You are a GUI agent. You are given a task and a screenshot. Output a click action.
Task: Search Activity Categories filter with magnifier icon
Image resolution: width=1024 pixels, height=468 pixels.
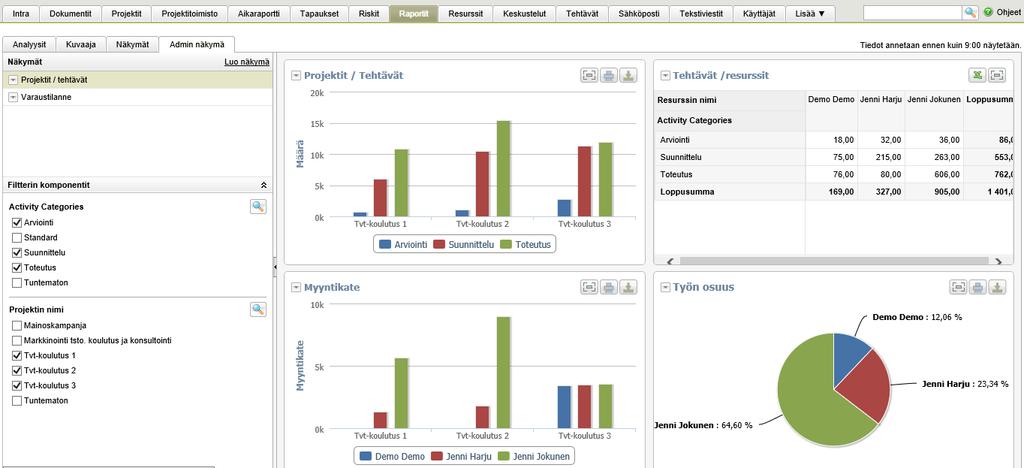click(259, 207)
